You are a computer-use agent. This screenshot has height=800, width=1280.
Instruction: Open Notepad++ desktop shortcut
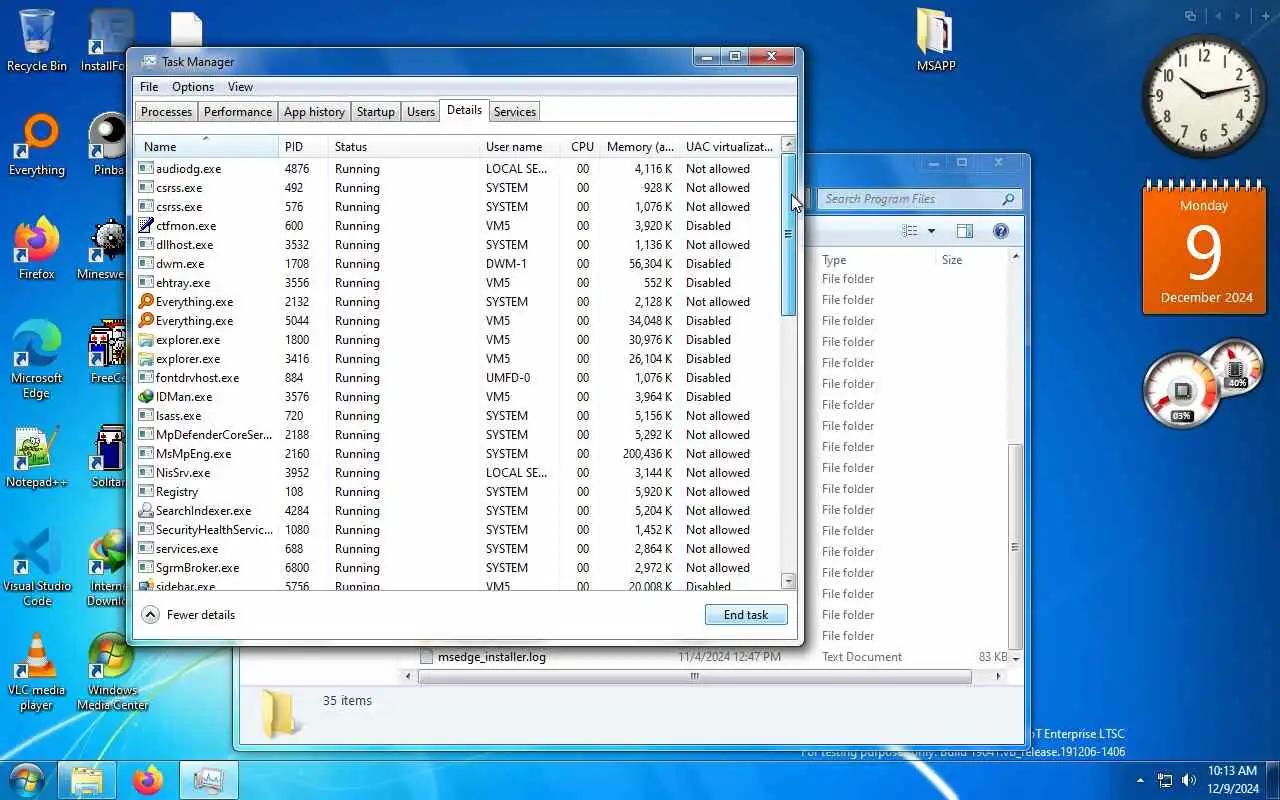(37, 457)
